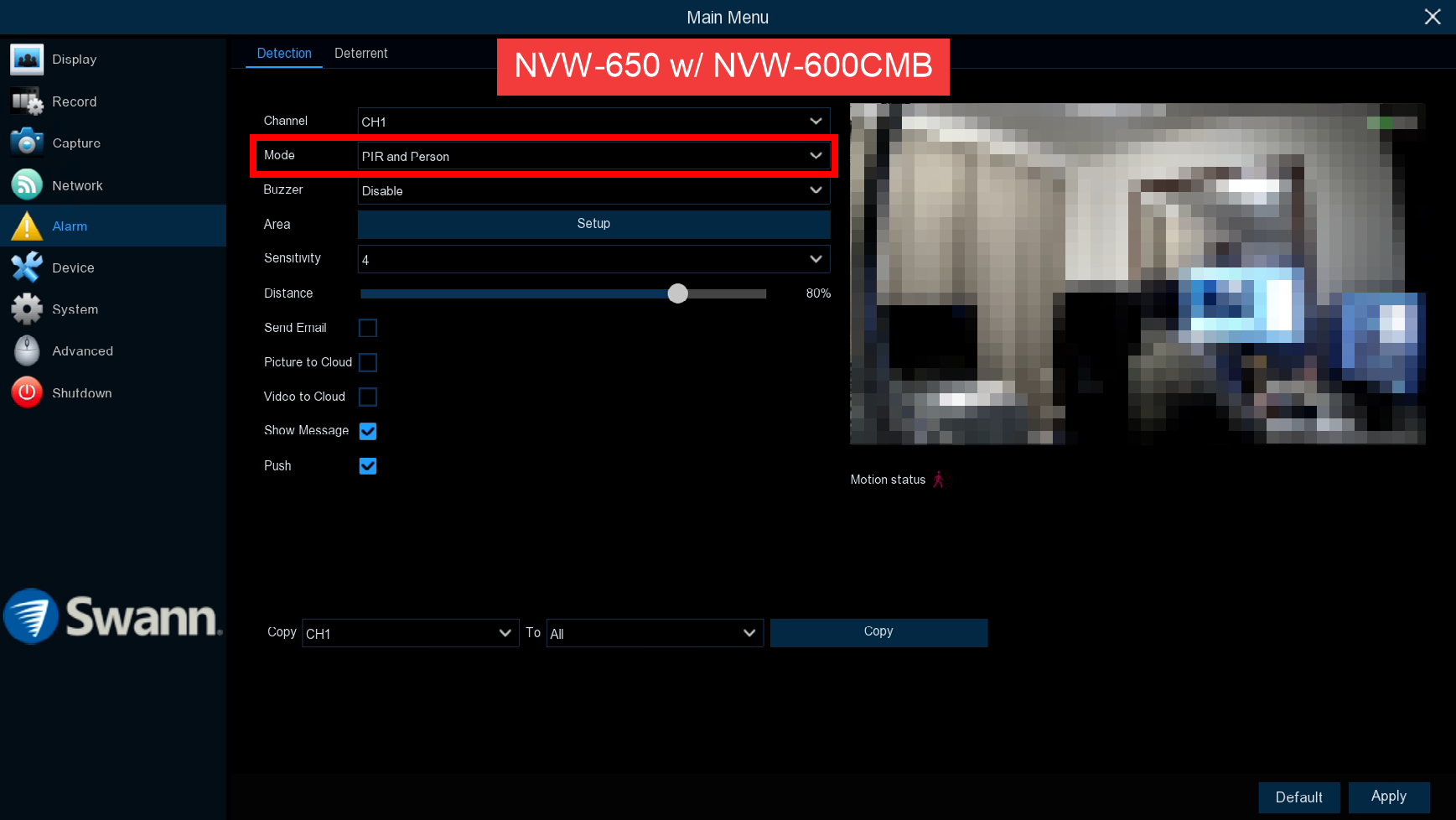This screenshot has height=820, width=1456.
Task: Click the Device tools icon
Action: [x=27, y=267]
